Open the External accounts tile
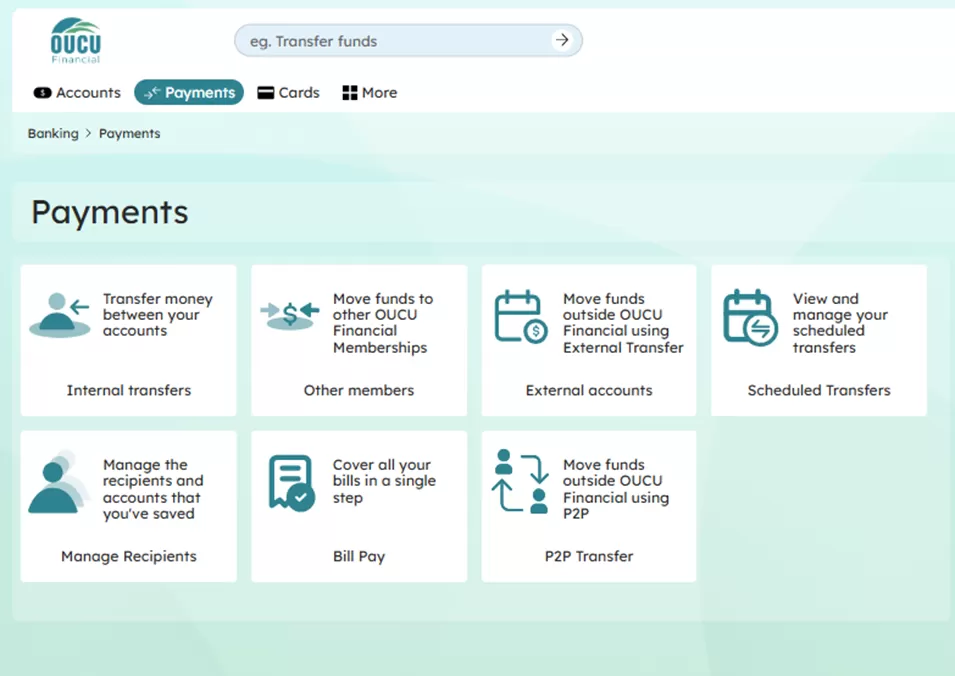The height and width of the screenshot is (676, 955). 588,340
